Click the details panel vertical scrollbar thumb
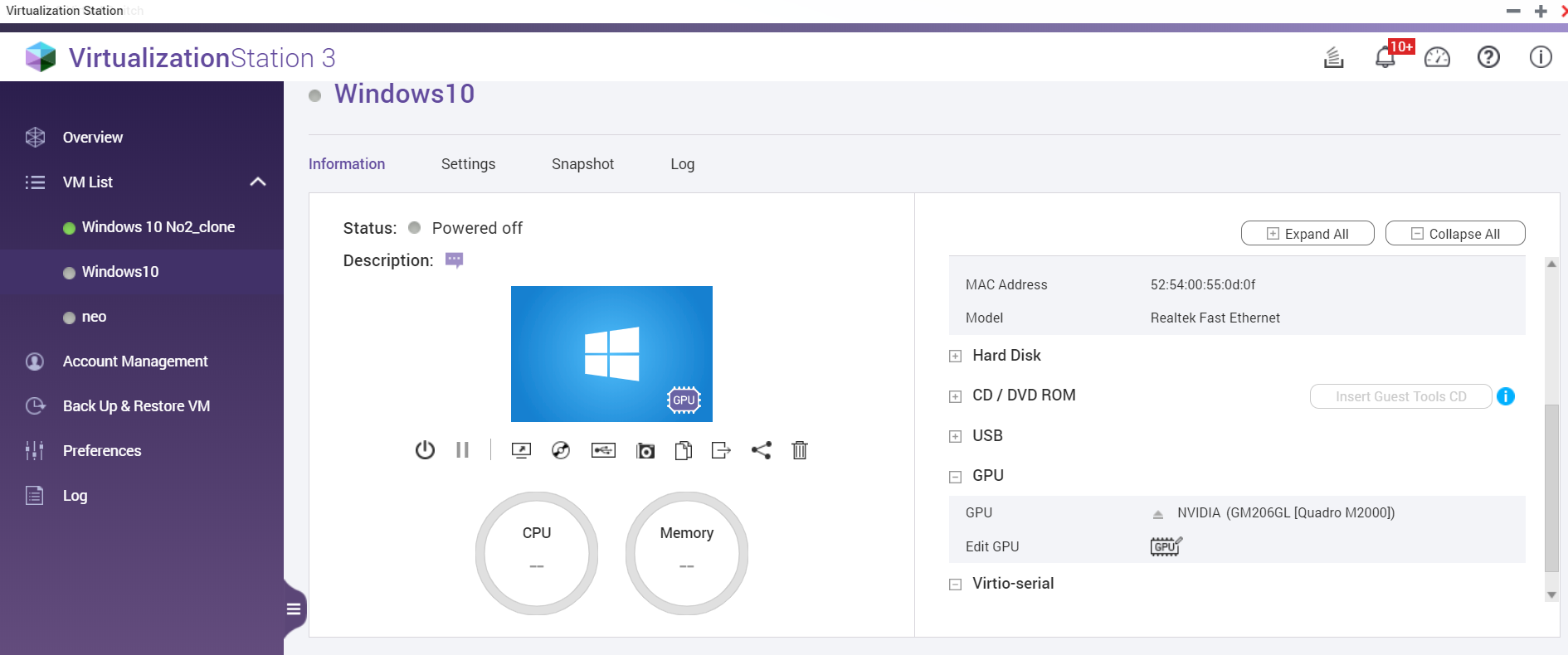The height and width of the screenshot is (655, 1568). click(x=1551, y=488)
